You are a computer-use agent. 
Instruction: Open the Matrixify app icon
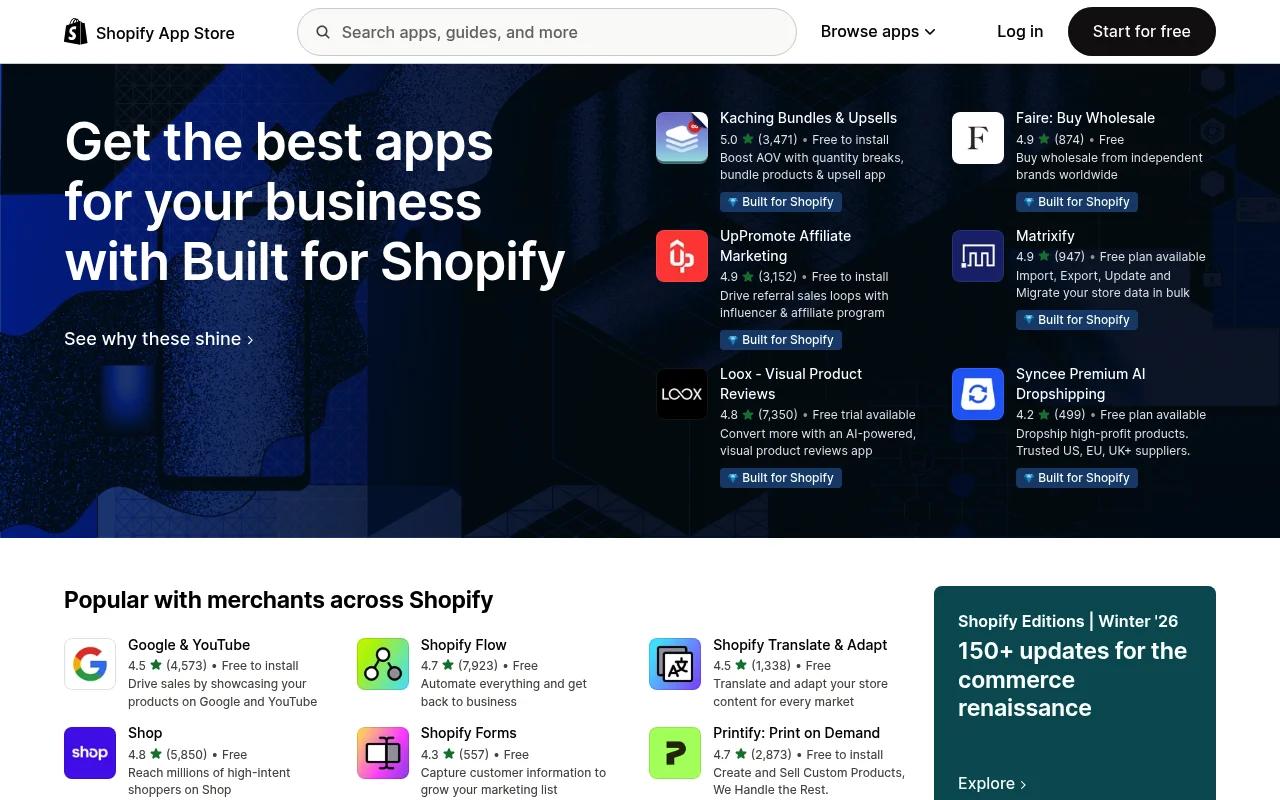pos(977,255)
